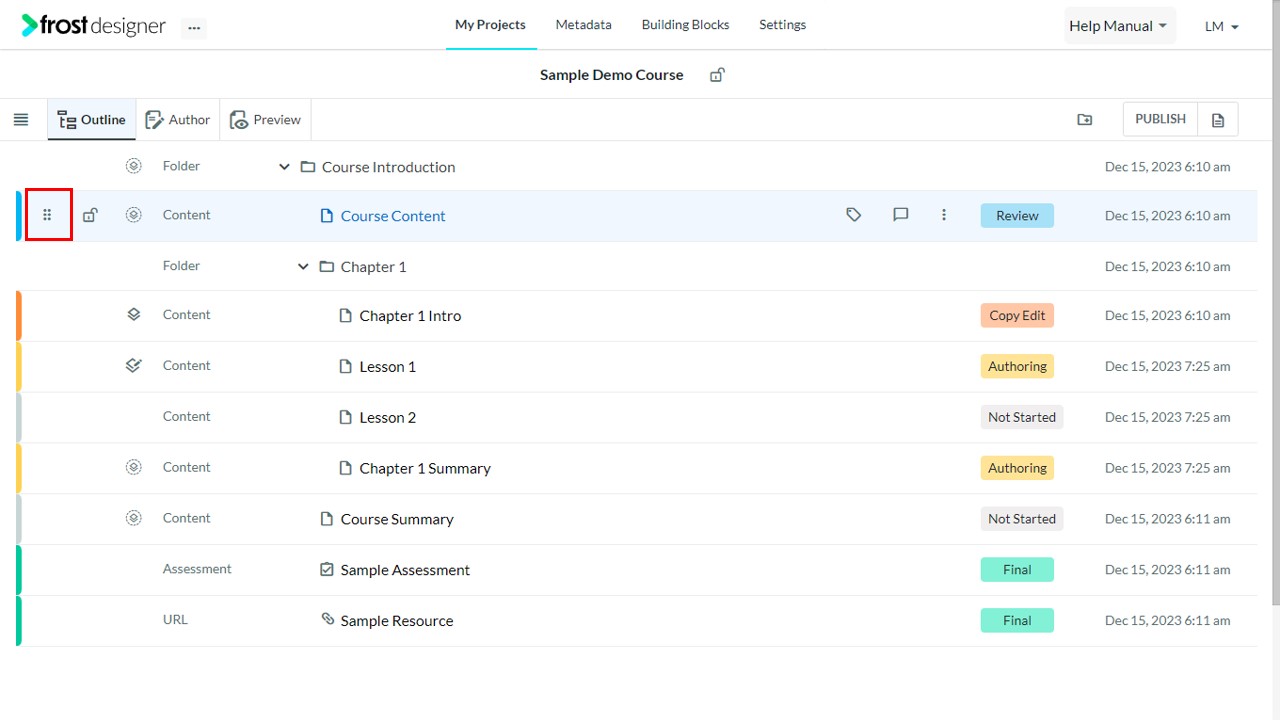
Task: Open the Settings tab
Action: coord(783,25)
